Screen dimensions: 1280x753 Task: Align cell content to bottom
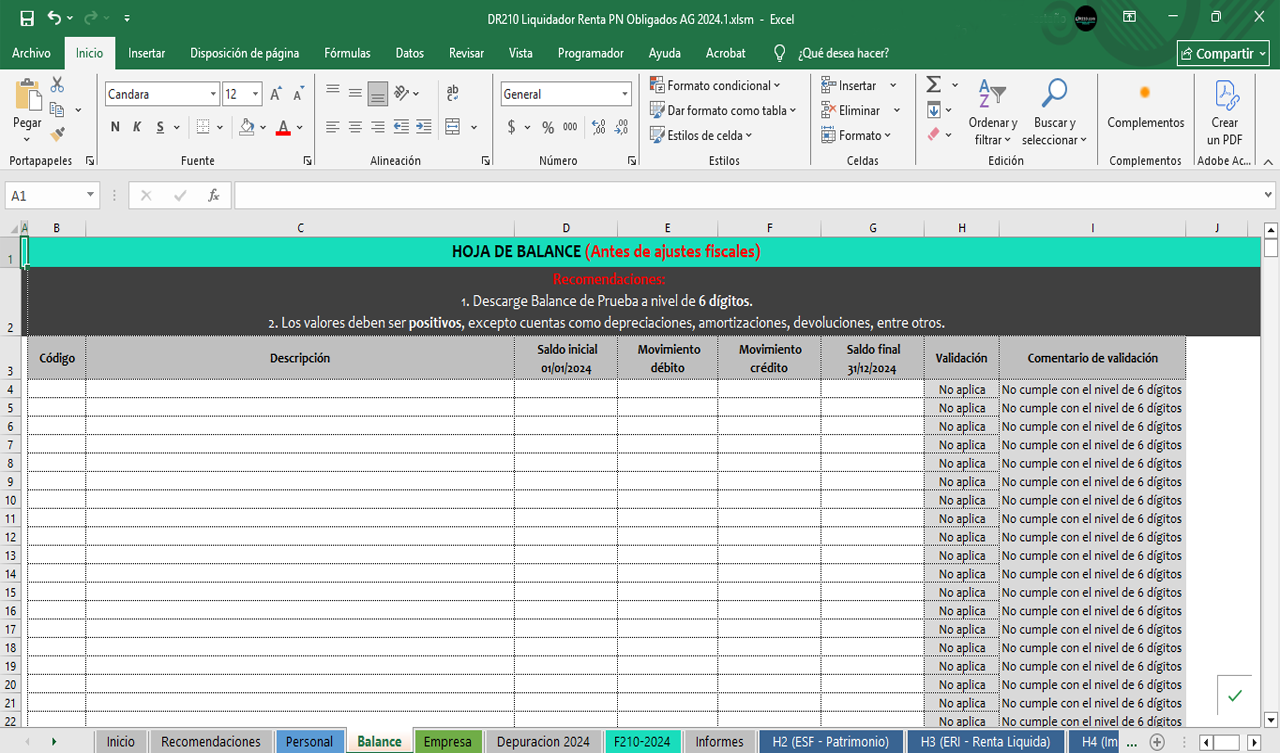point(378,94)
